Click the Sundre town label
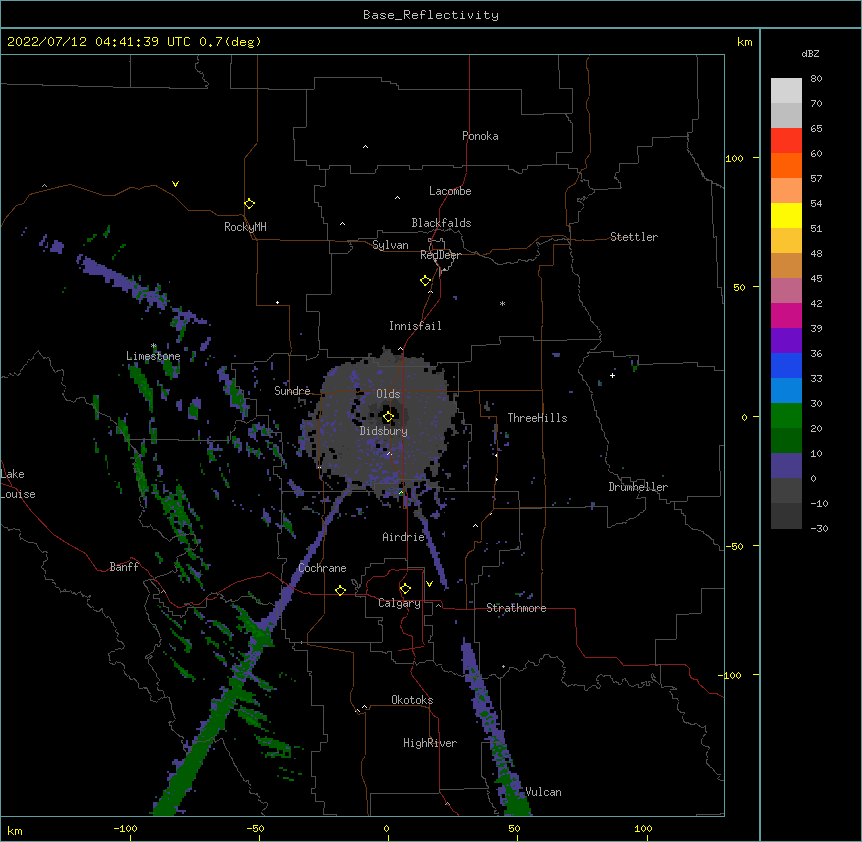862x842 pixels. (292, 391)
